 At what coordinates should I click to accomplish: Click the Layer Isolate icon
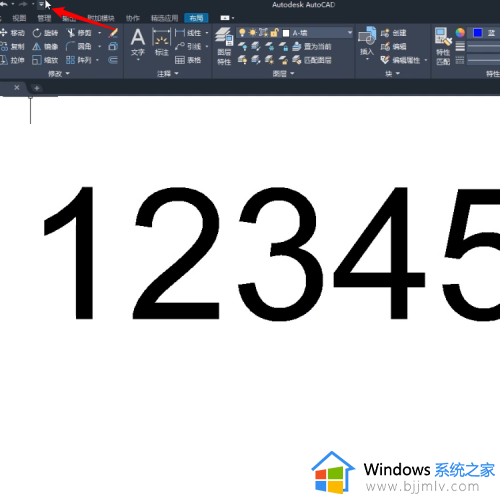point(256,46)
